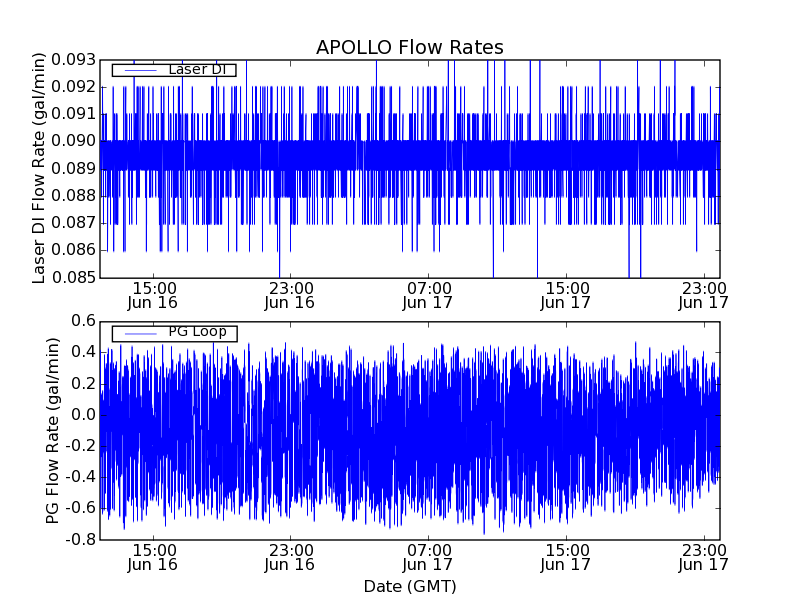Click the APOLLO Flow Rates title

pyautogui.click(x=410, y=47)
